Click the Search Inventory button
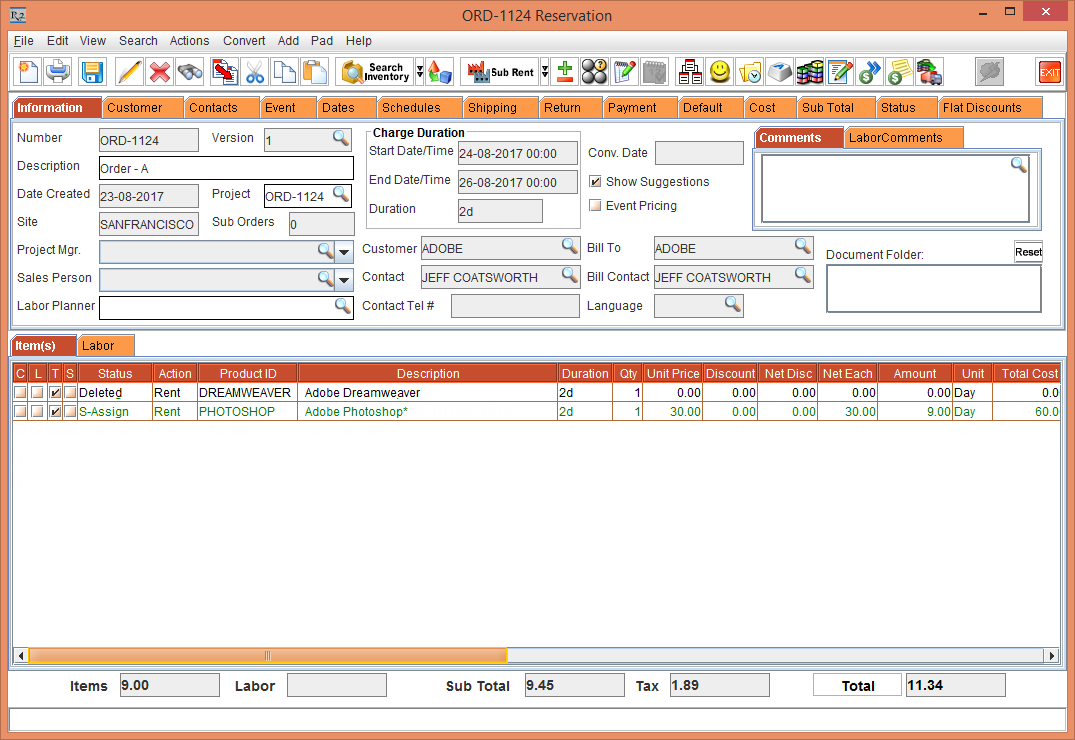Viewport: 1075px width, 740px height. (x=376, y=72)
